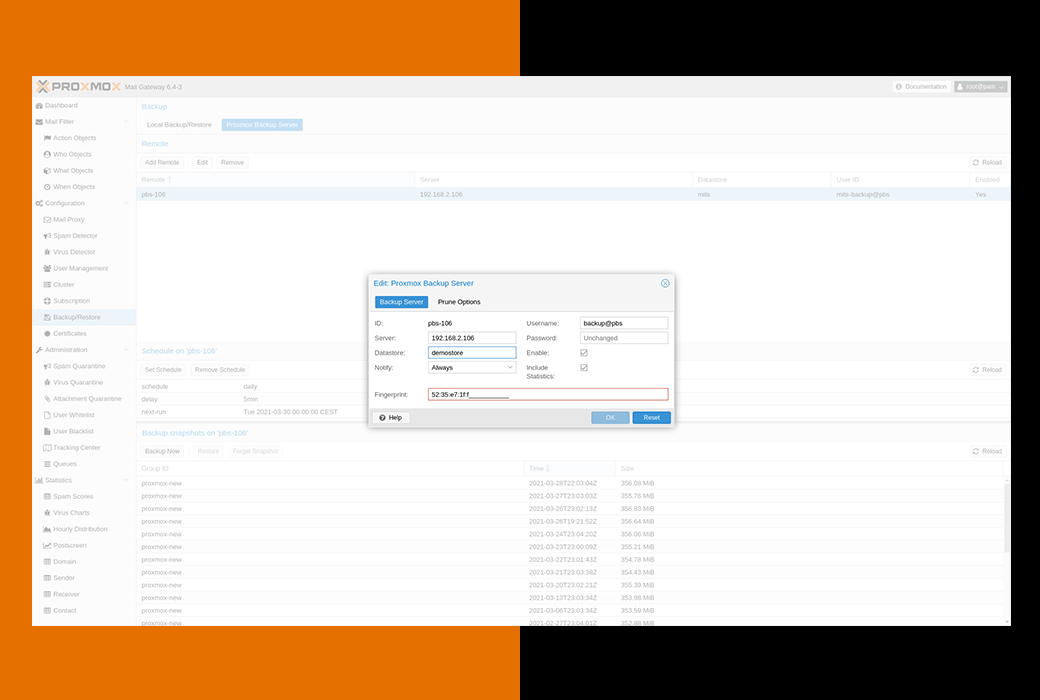Image resolution: width=1040 pixels, height=700 pixels.
Task: Click Add Remote button
Action: pos(162,163)
